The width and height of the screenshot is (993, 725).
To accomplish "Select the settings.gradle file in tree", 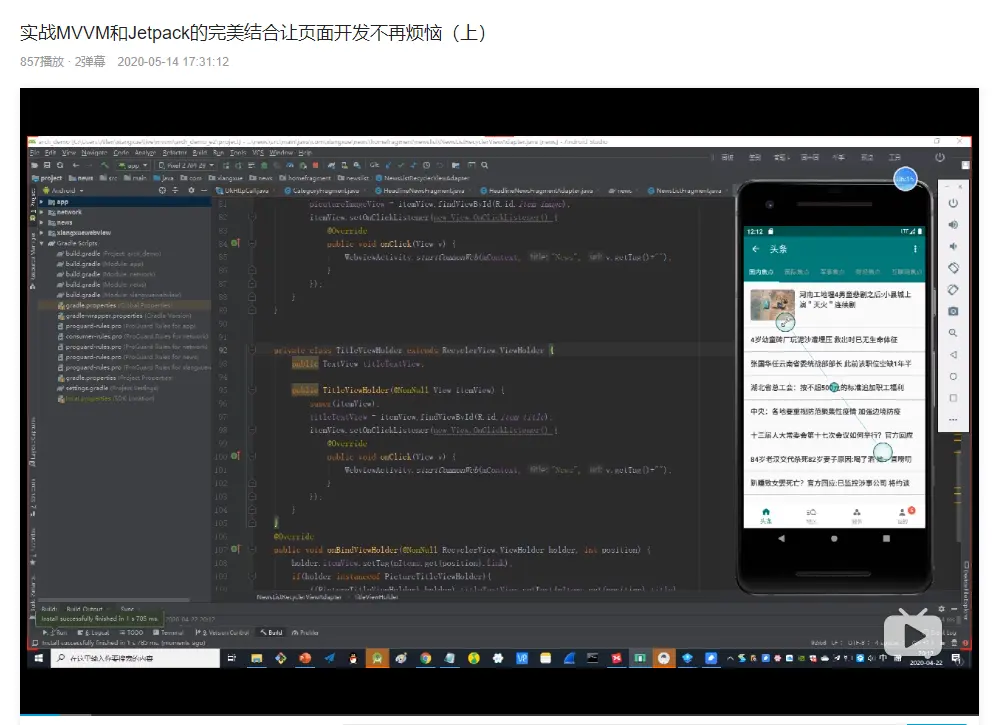I will point(108,388).
